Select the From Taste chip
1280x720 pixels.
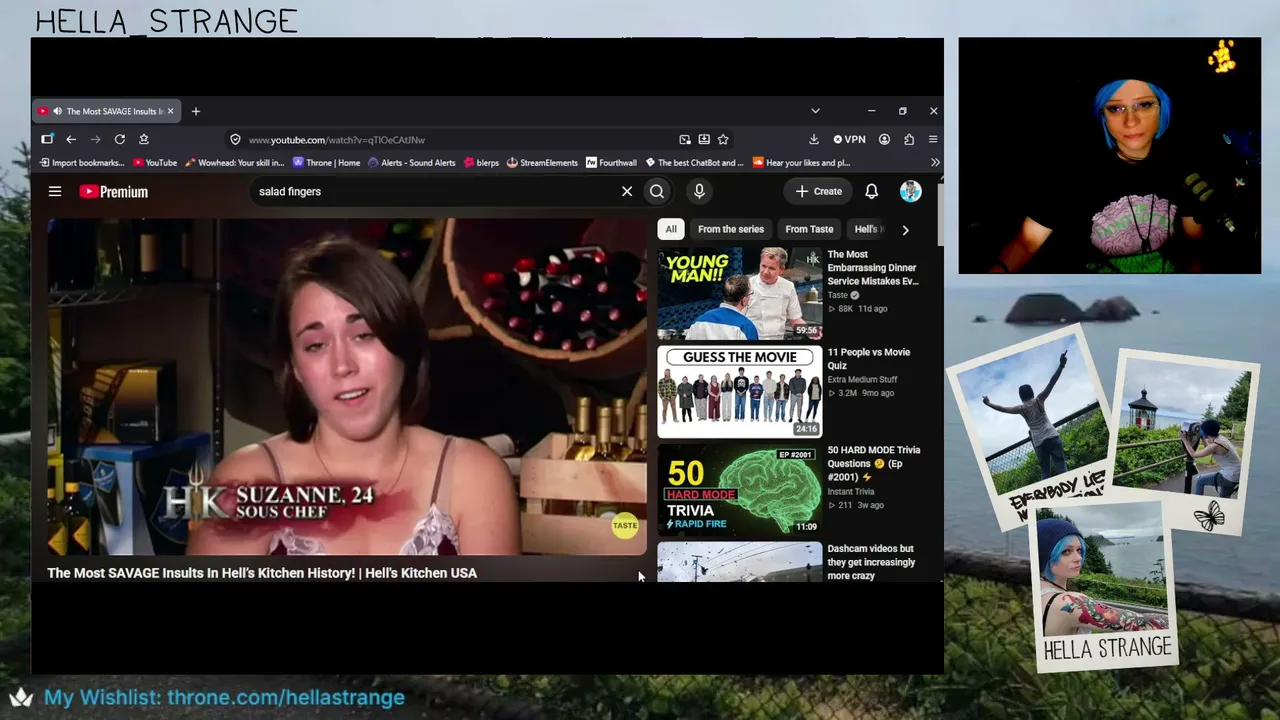(x=809, y=229)
